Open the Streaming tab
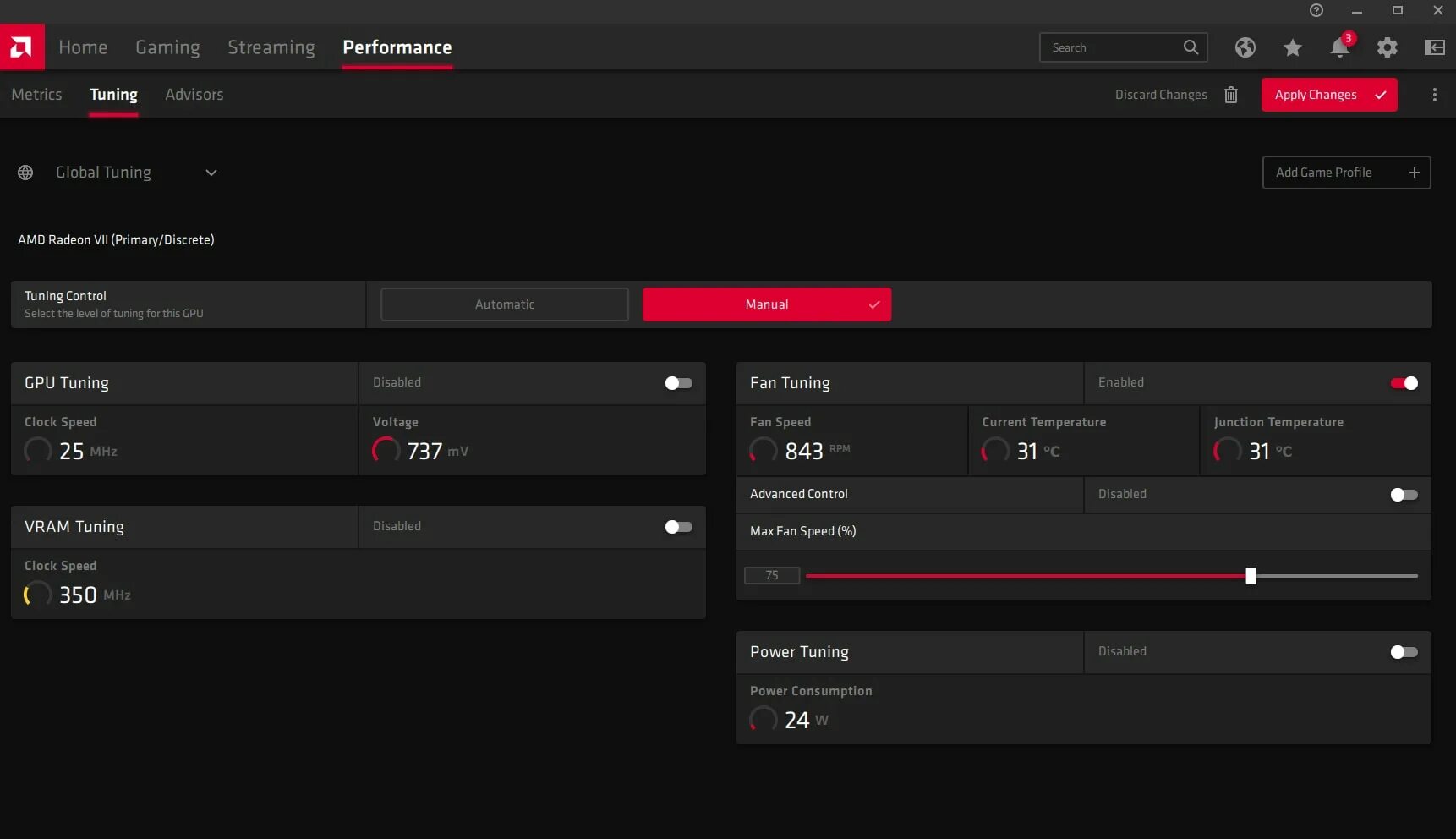The image size is (1456, 839). tap(271, 47)
